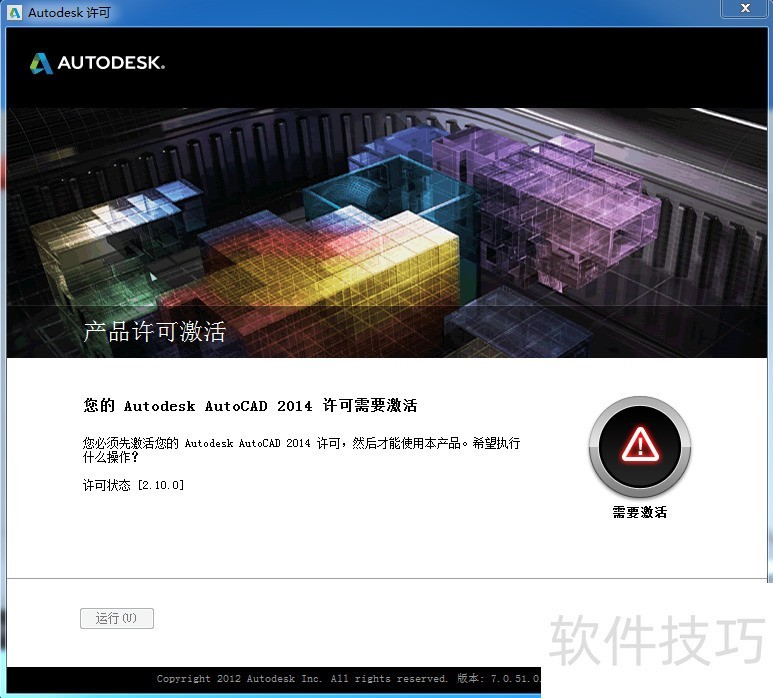Click heading 您的 Autodesk AutoCAD 2014 许可需要激活
This screenshot has height=698, width=773.
tap(250, 406)
